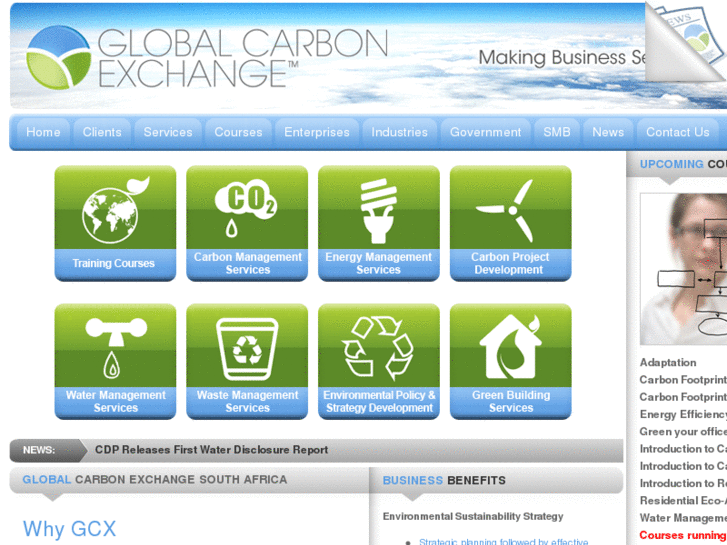727x545 pixels.
Task: Click the Adaptation course link
Action: click(668, 363)
